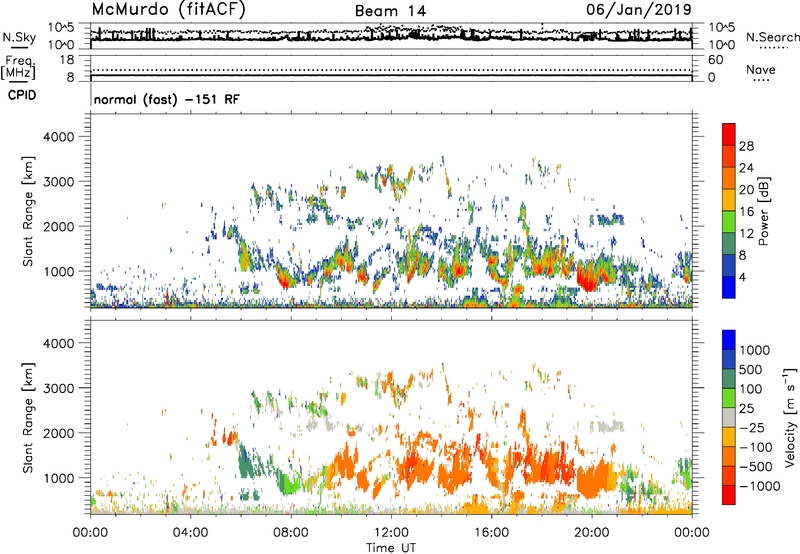Click the 'Velocity [m s-1]' colorbar title
The image size is (800, 554).
790,417
